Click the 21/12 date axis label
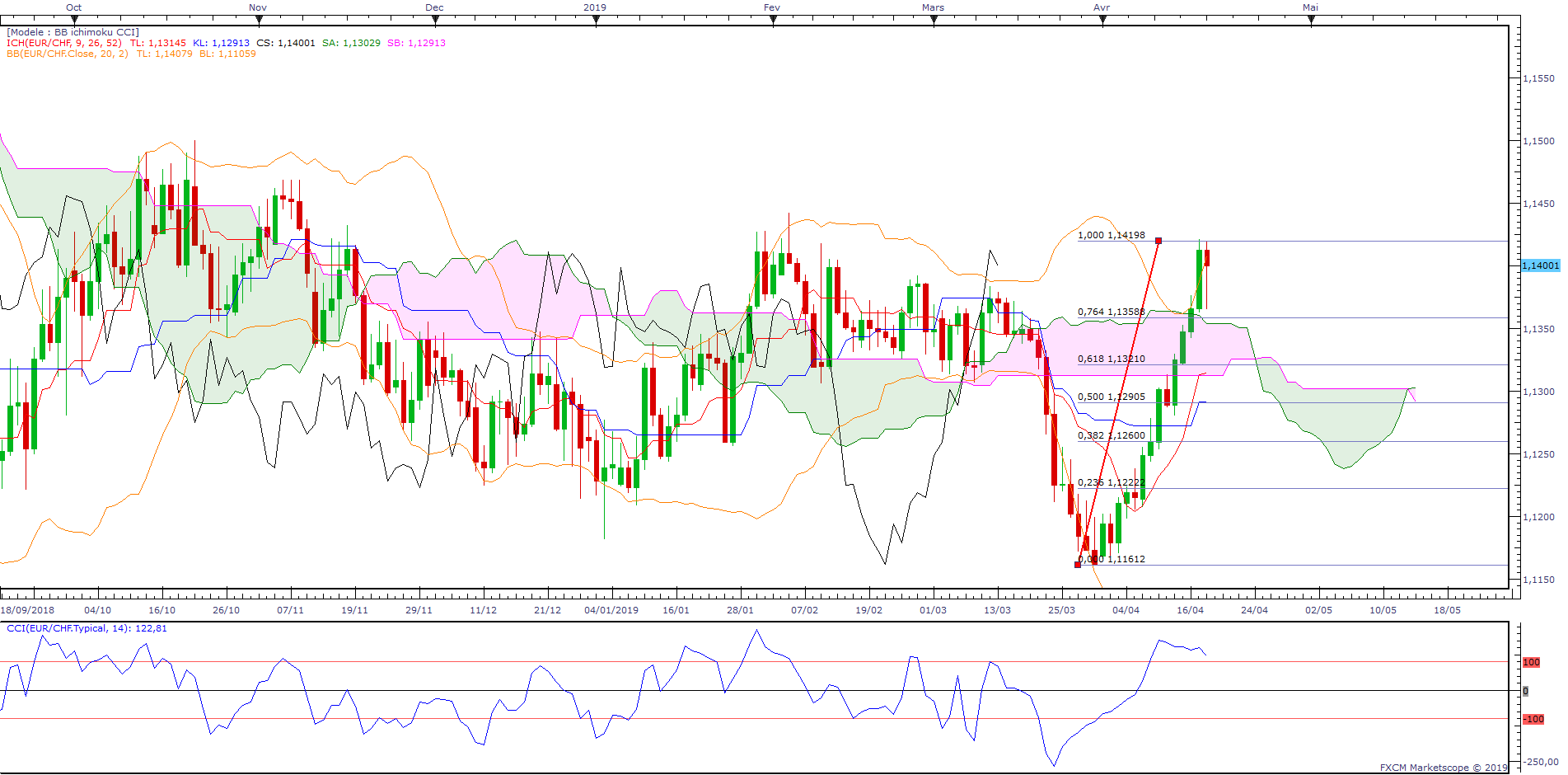Screen dimensions: 1568x775 point(547,610)
